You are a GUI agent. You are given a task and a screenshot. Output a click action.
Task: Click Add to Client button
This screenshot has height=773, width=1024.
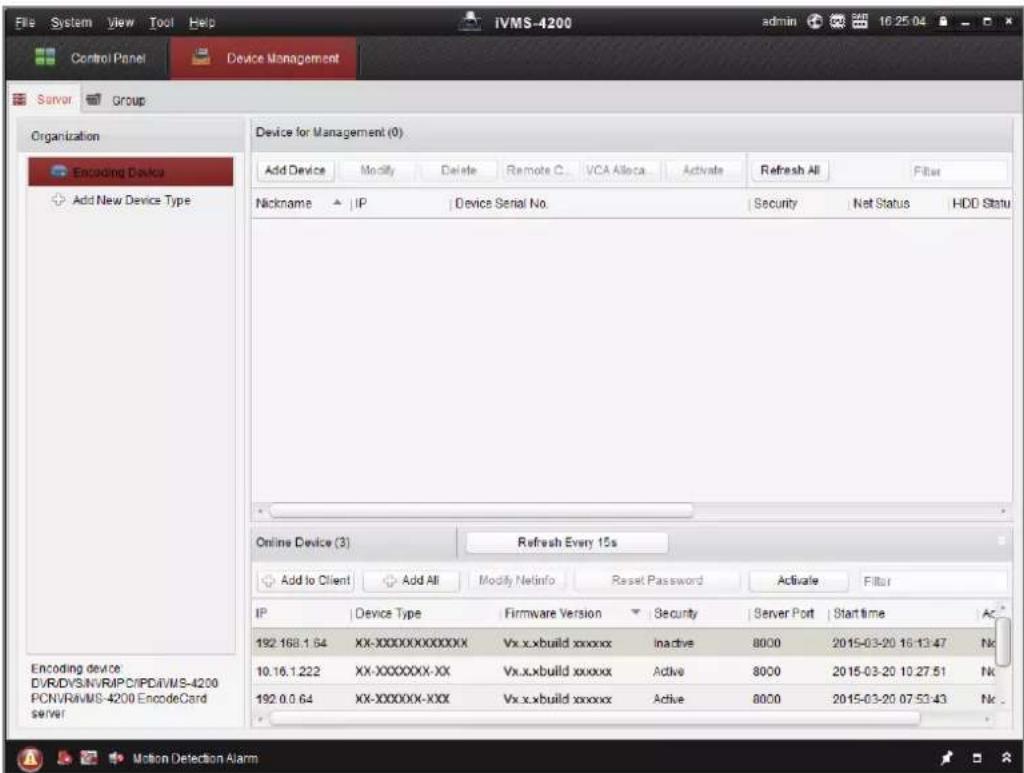coord(306,580)
